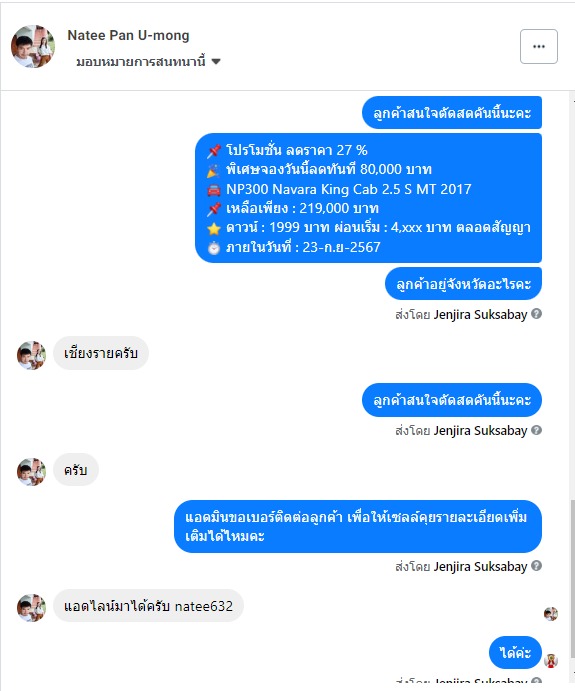Click the chat vertical scrollbar thumb
The image size is (575, 691).
click(x=573, y=577)
